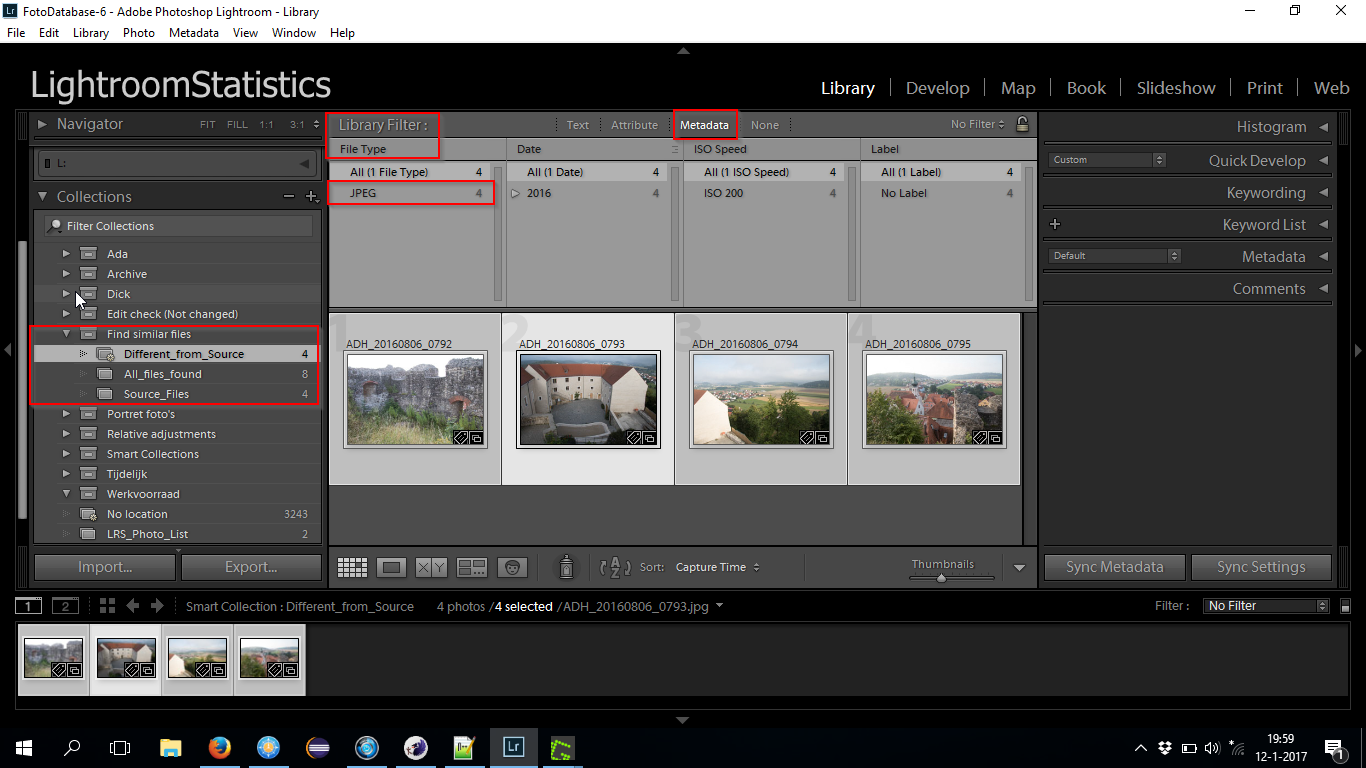Select the second filmstrip thumbnail
Image resolution: width=1366 pixels, height=768 pixels.
(126, 658)
